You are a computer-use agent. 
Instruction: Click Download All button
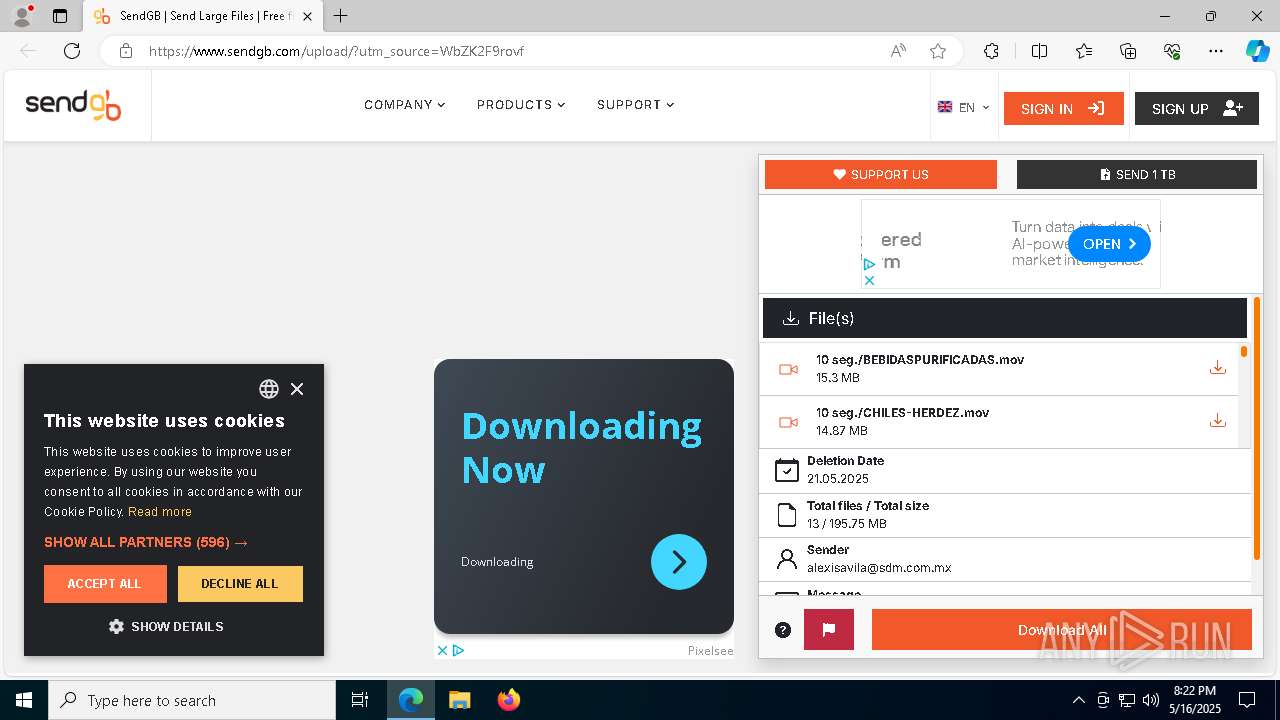tap(1062, 630)
